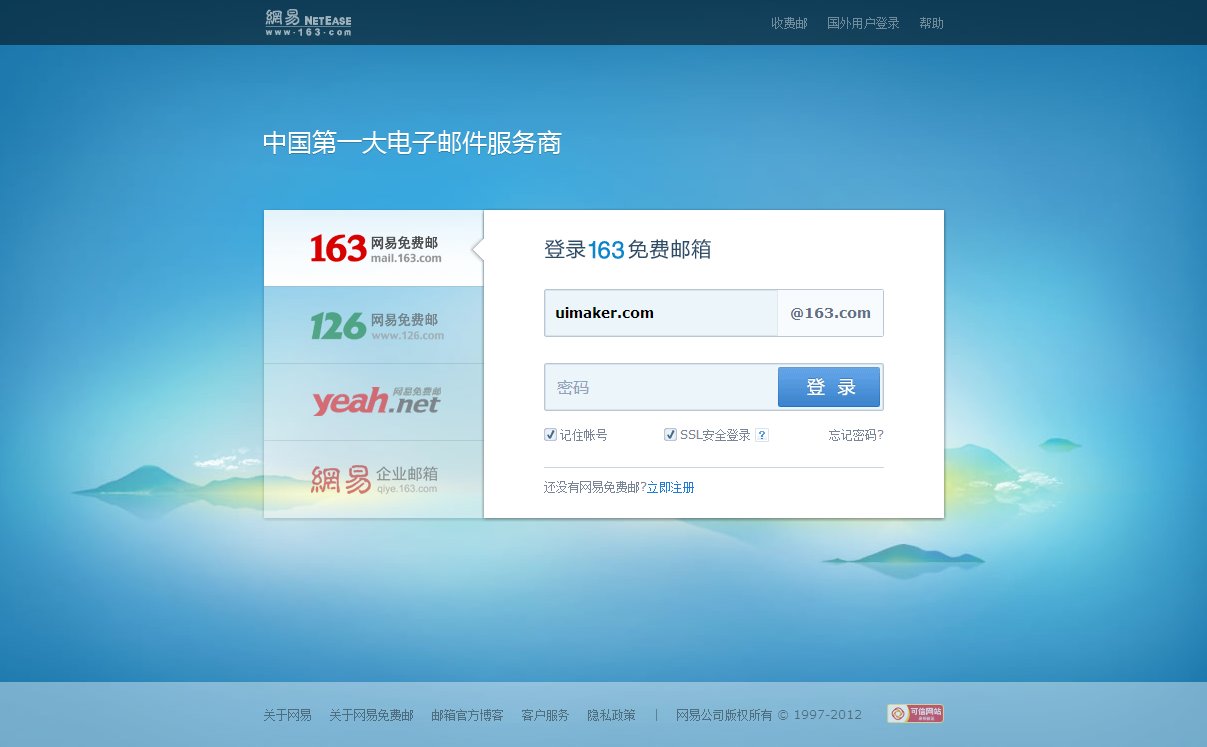Click the SSL login help question mark
Screen dimensions: 1207x747
coord(762,435)
